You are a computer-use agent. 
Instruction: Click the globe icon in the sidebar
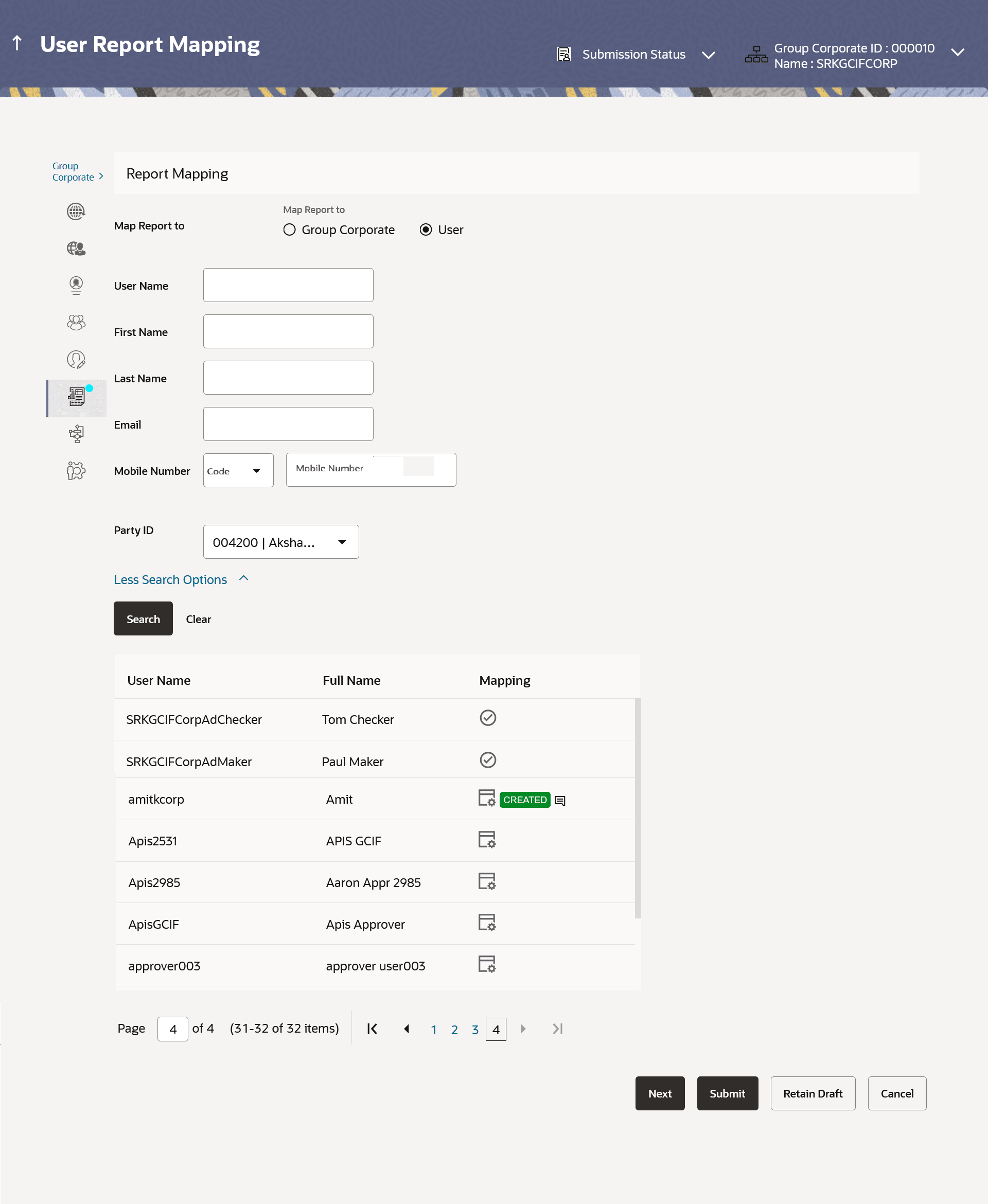click(x=76, y=211)
